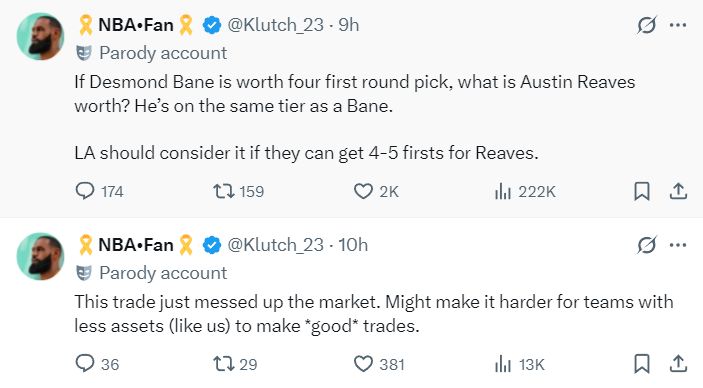Open @Klutch_23 handle on 9h tweet
Image resolution: width=703 pixels, height=388 pixels.
click(x=275, y=25)
